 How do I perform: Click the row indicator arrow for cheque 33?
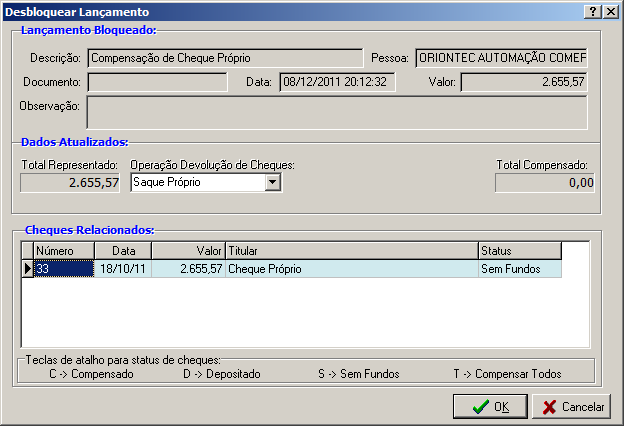pyautogui.click(x=27, y=269)
